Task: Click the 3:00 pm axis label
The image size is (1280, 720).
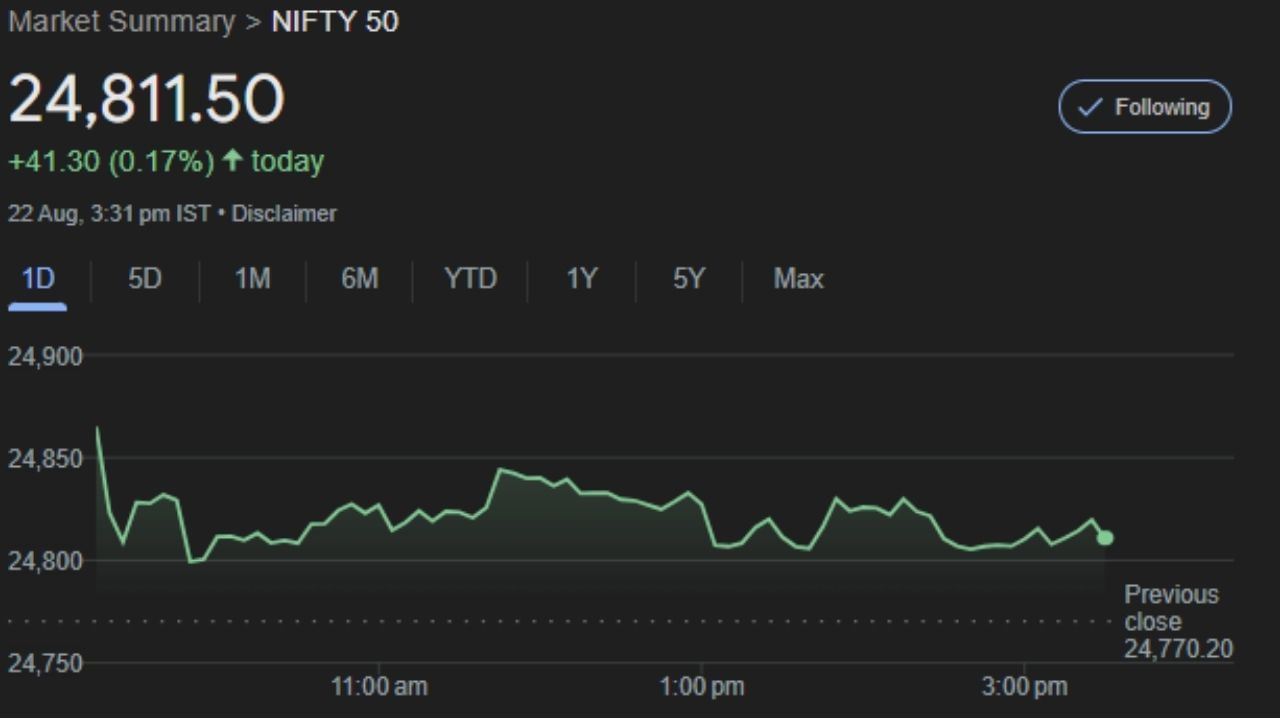Action: click(1024, 687)
